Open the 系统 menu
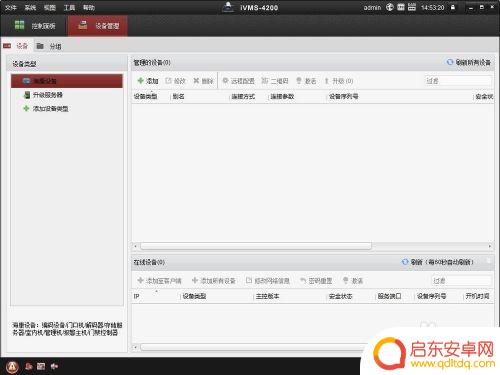The image size is (500, 375). 30,7
